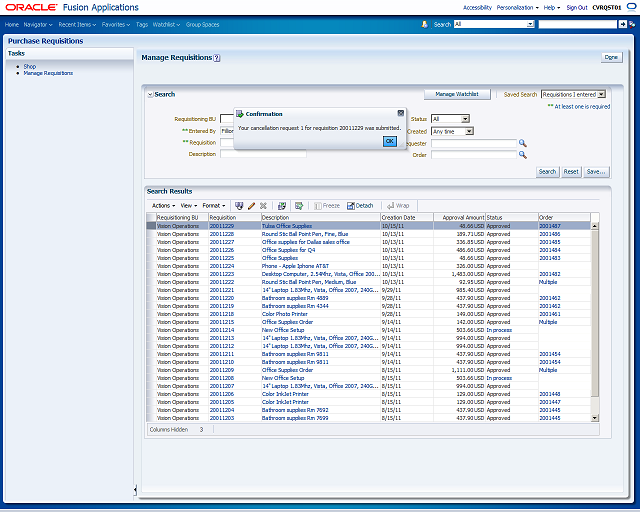Open the Actions menu in Search Results
The height and width of the screenshot is (512, 640).
click(x=163, y=206)
